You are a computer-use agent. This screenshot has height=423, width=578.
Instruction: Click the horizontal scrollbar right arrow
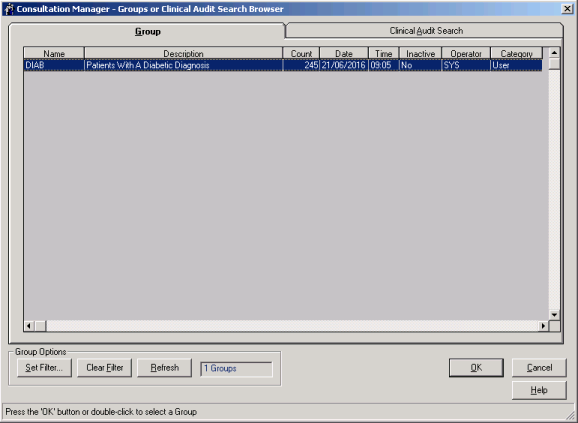543,326
